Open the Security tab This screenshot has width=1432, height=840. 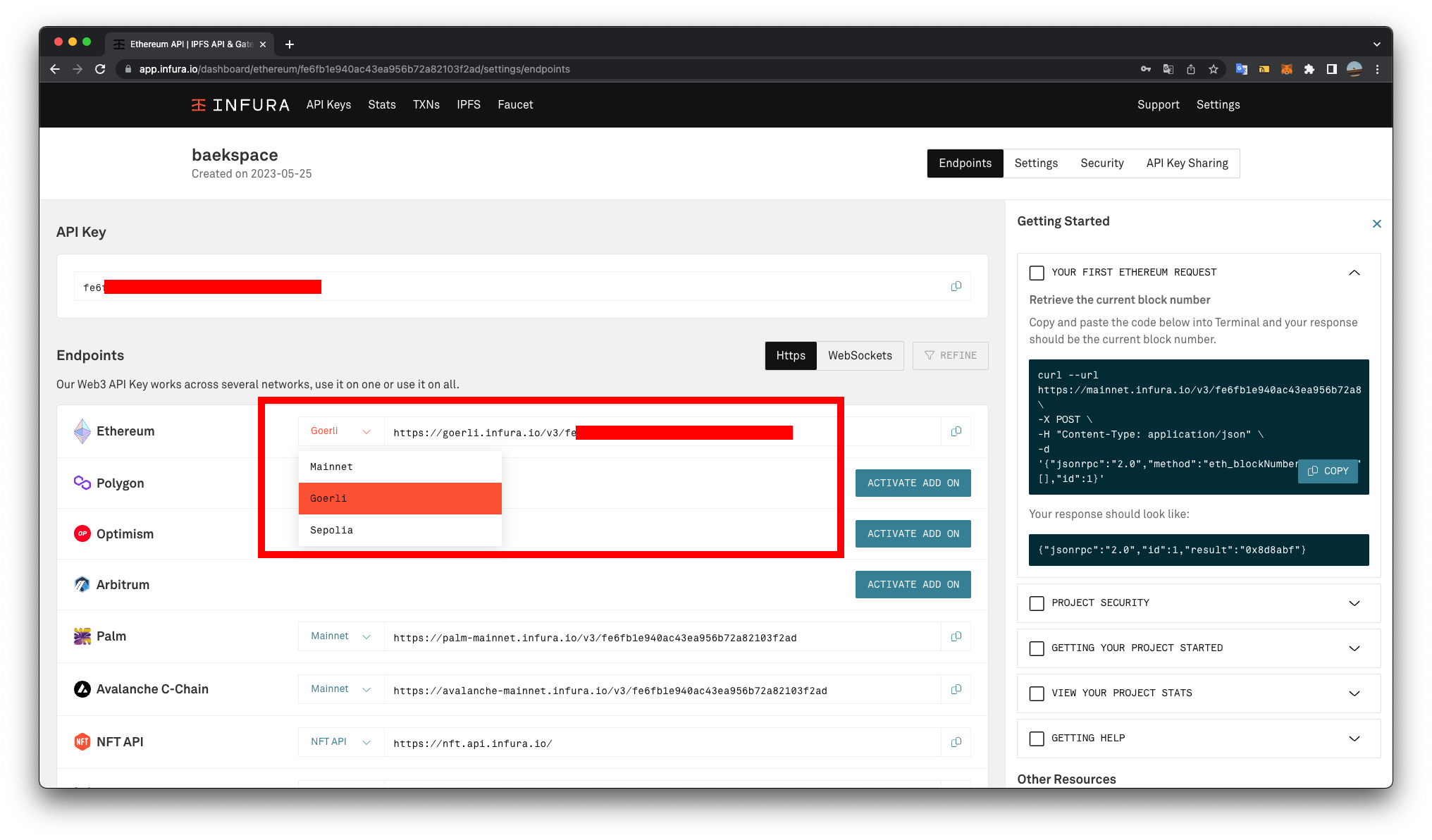coord(1101,163)
